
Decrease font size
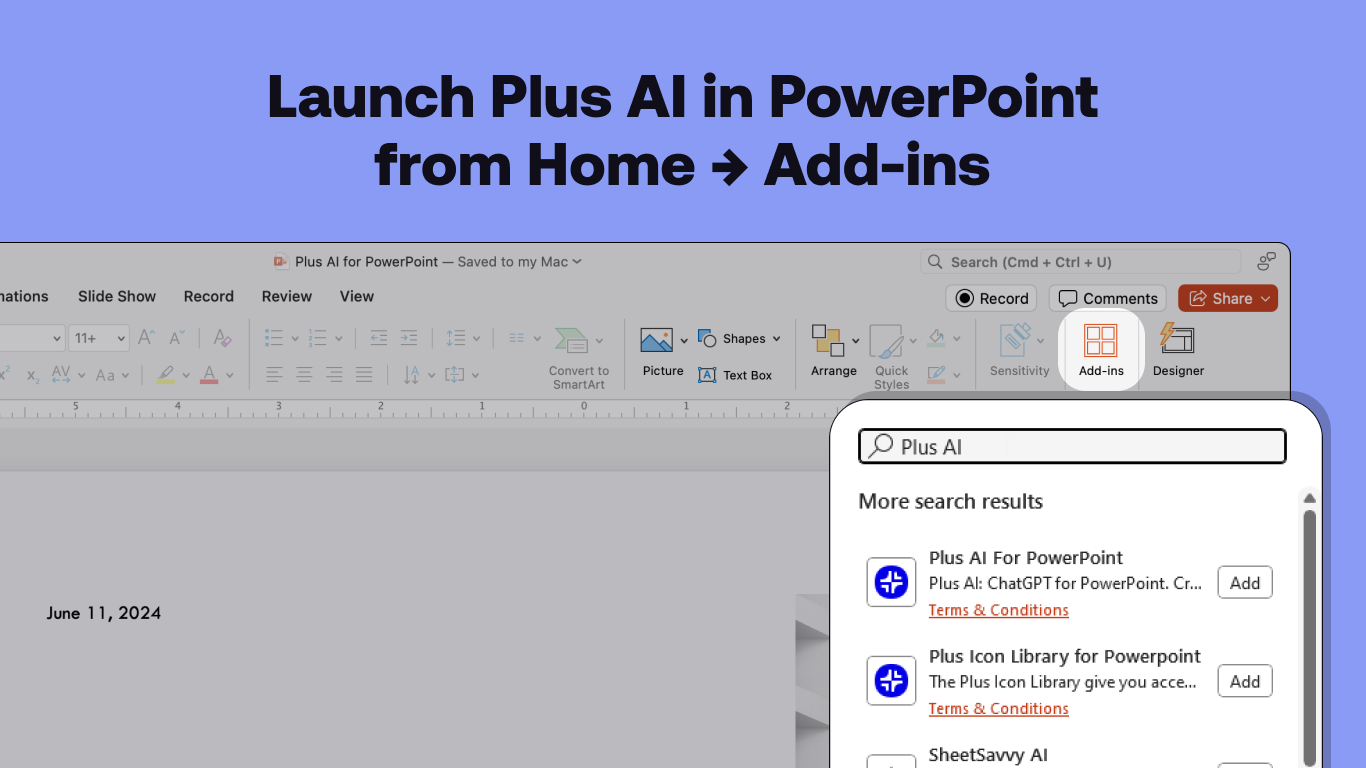click(177, 338)
